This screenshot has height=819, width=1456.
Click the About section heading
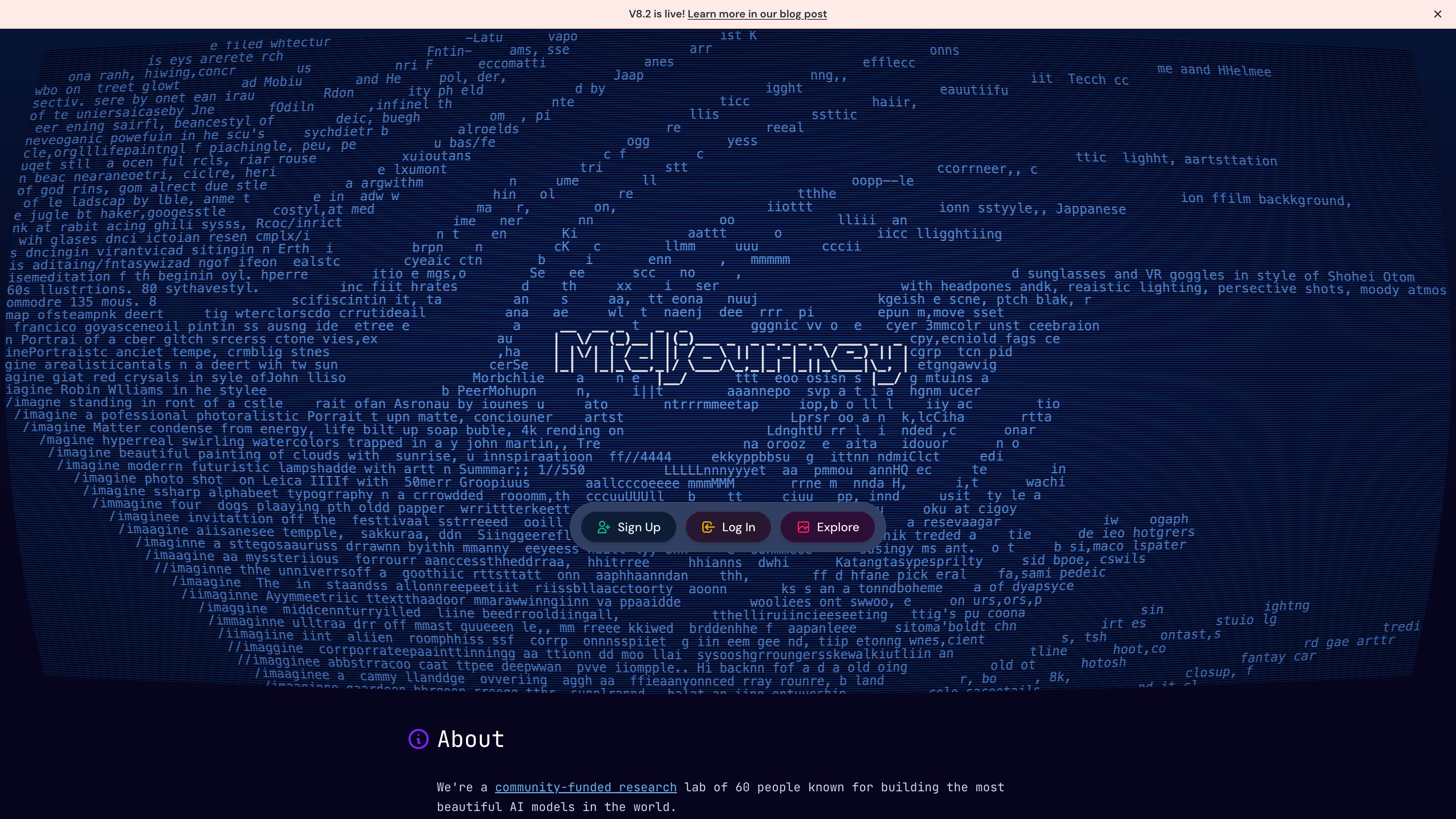click(471, 739)
